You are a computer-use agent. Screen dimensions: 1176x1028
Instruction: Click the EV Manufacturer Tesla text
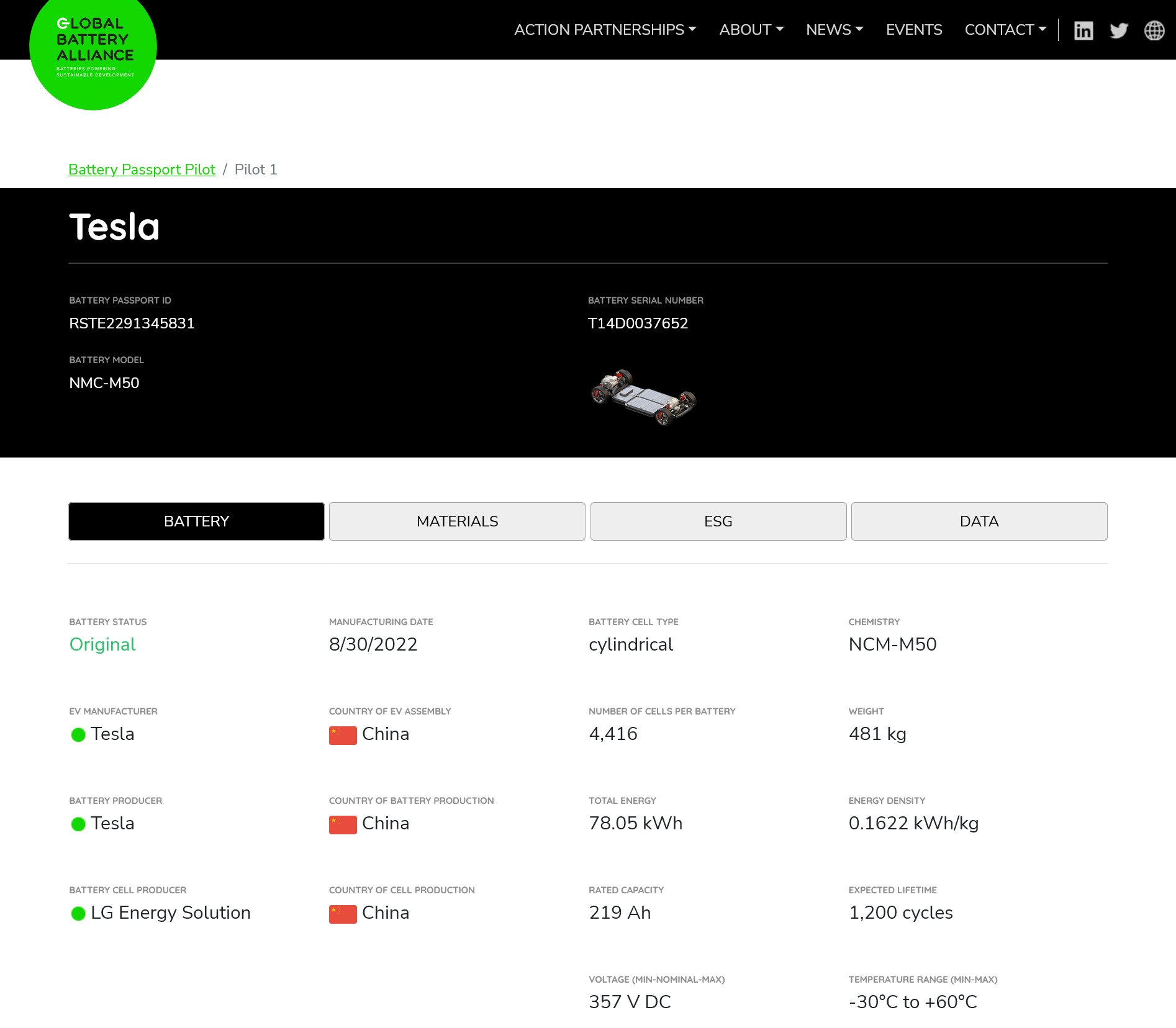112,734
